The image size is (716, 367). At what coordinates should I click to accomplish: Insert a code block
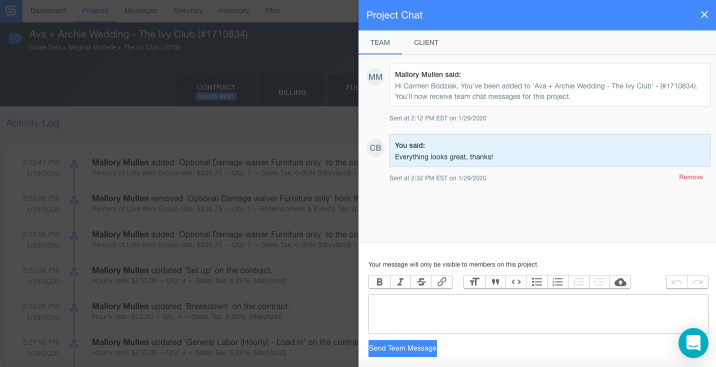(x=516, y=282)
